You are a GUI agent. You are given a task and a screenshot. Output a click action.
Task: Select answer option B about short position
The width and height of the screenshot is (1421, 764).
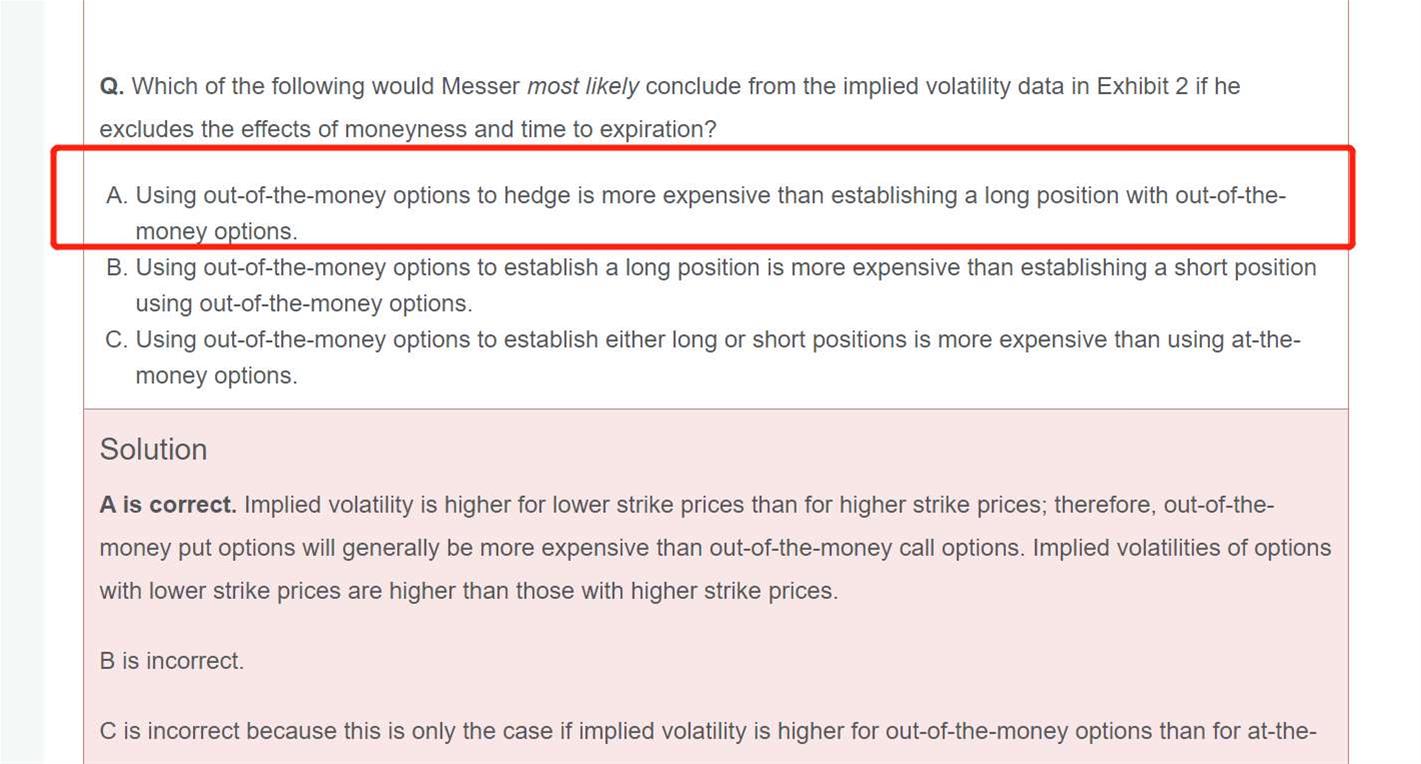point(725,268)
